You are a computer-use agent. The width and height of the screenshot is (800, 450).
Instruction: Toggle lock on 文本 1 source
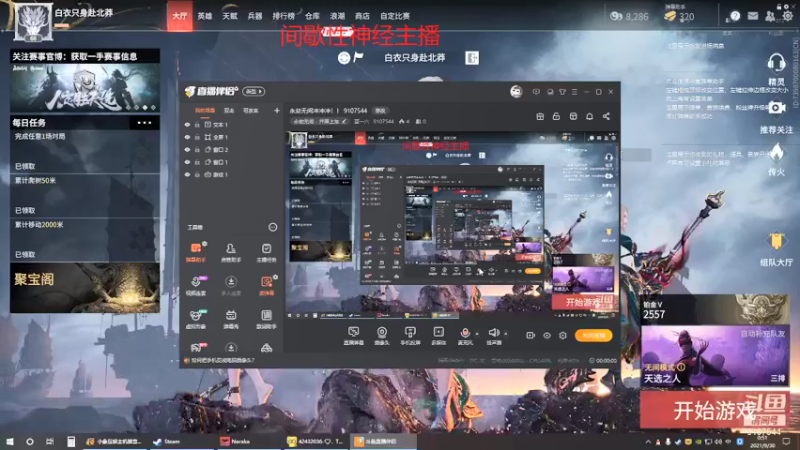click(197, 124)
